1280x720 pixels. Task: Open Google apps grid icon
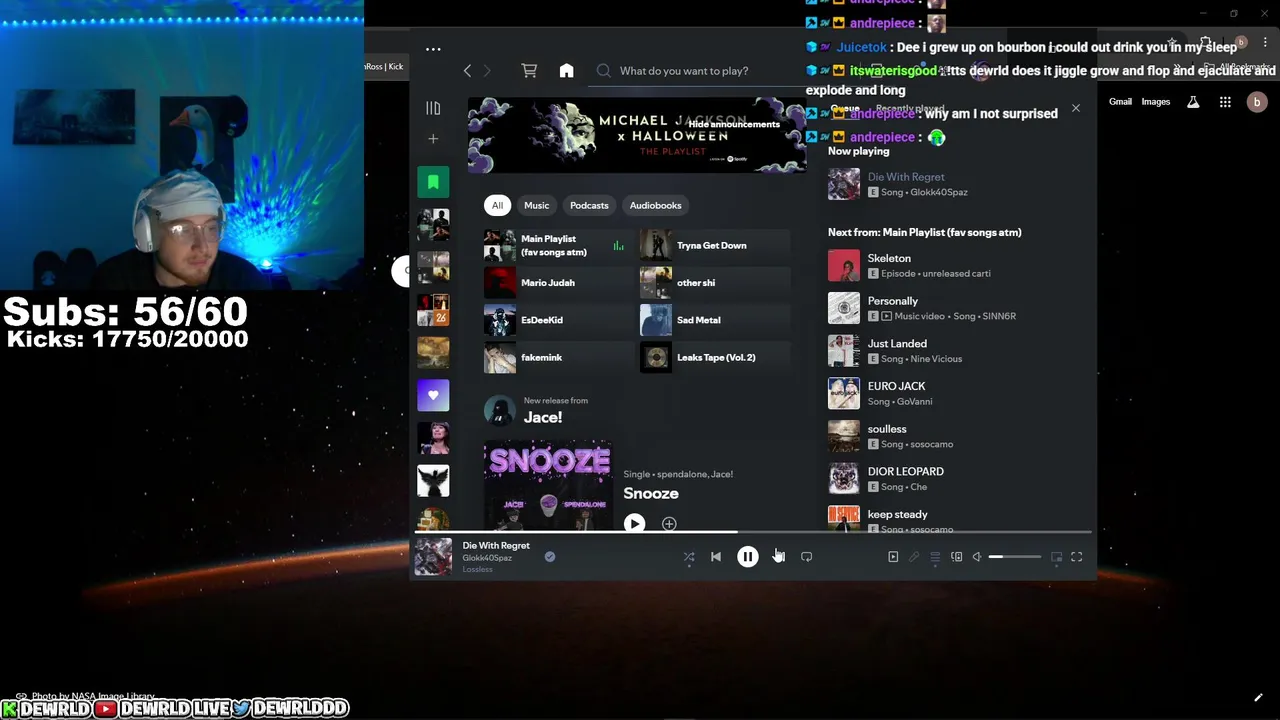point(1225,102)
